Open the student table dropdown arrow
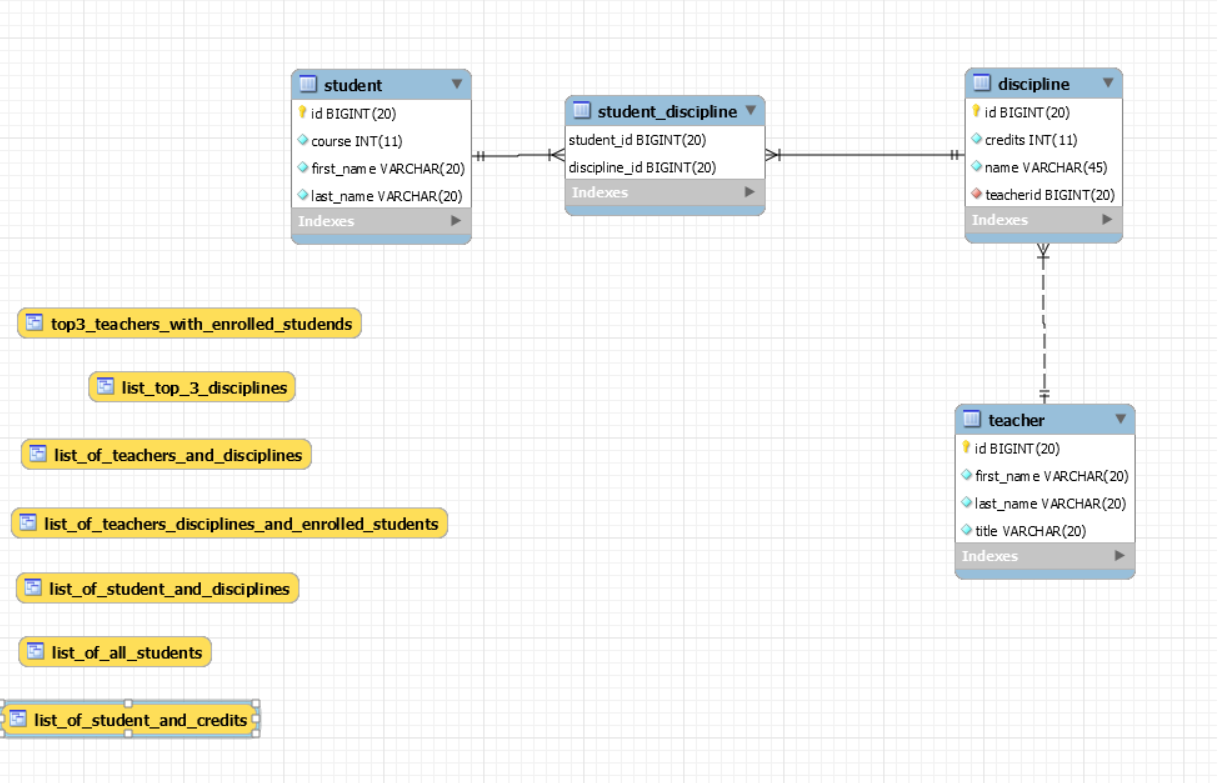The width and height of the screenshot is (1219, 783). (459, 84)
